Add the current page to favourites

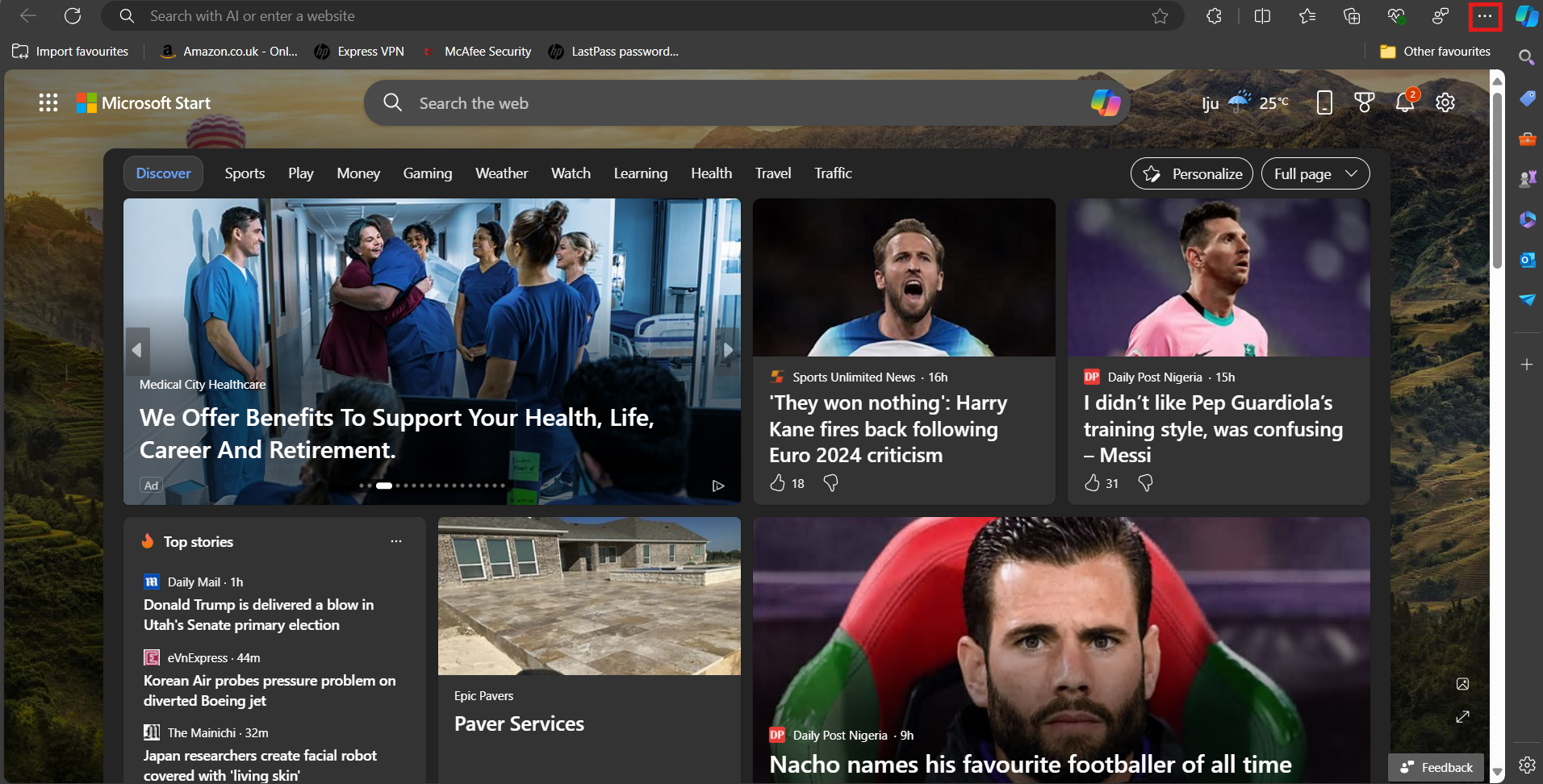click(1160, 15)
